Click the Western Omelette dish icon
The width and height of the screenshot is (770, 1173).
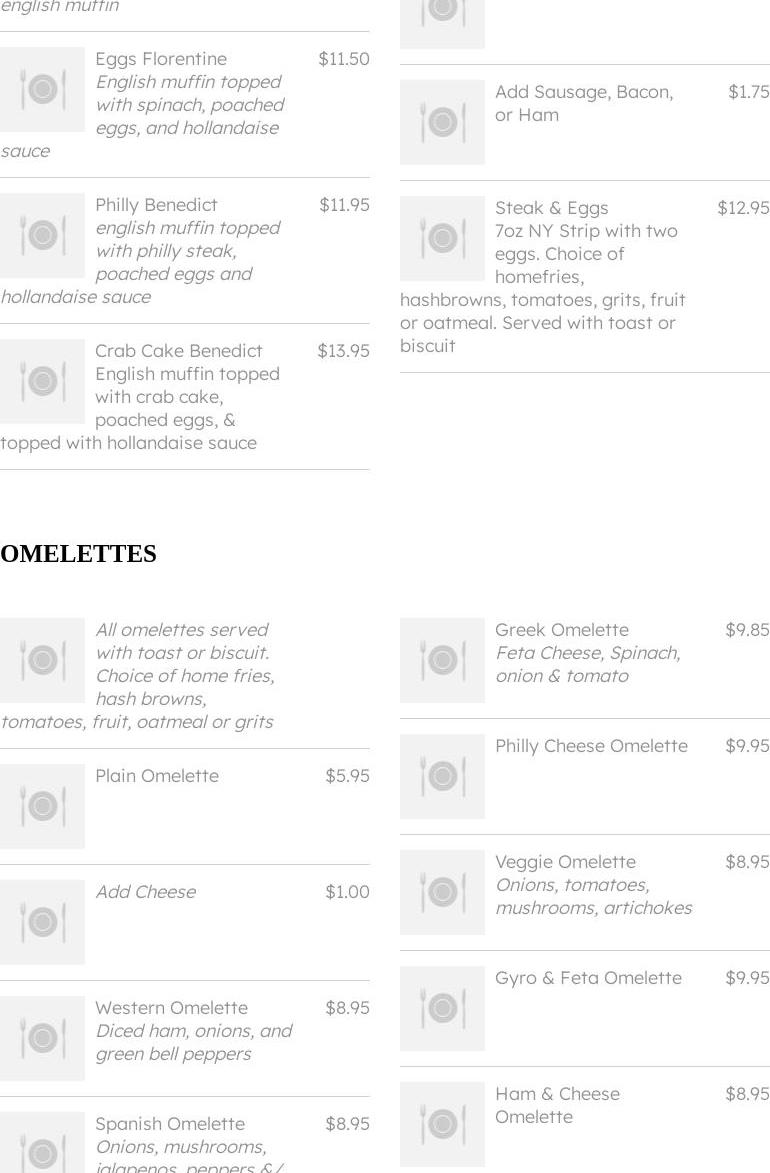click(x=42, y=1038)
